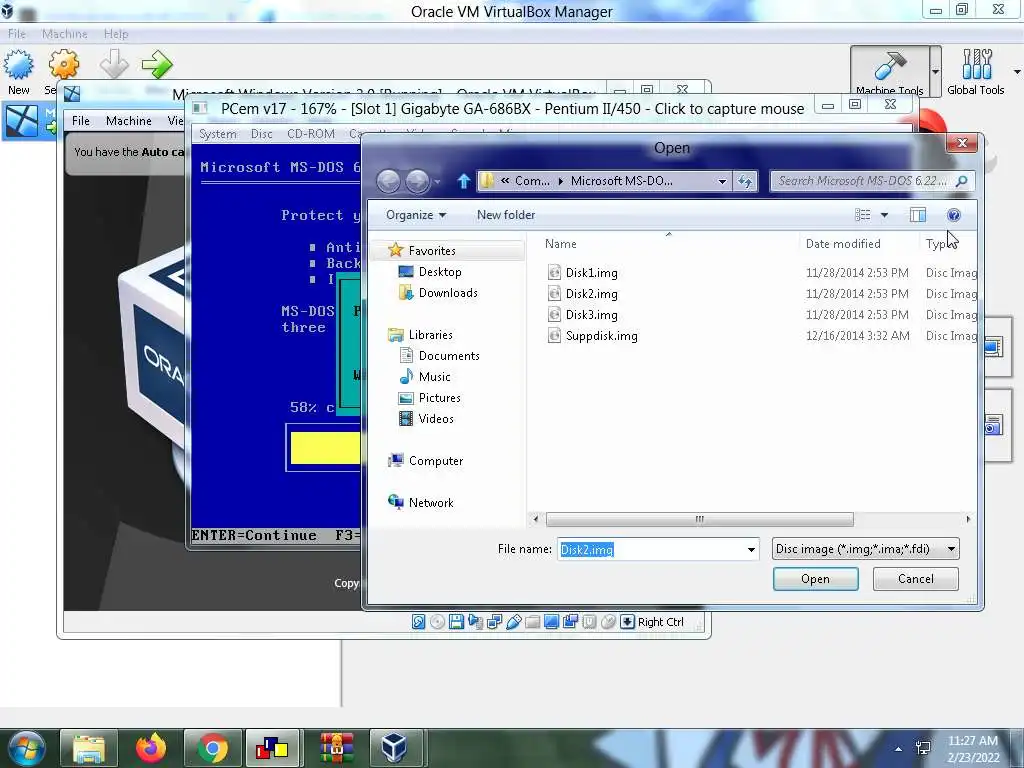Image resolution: width=1024 pixels, height=768 pixels.
Task: Open the Videos library
Action: [436, 419]
